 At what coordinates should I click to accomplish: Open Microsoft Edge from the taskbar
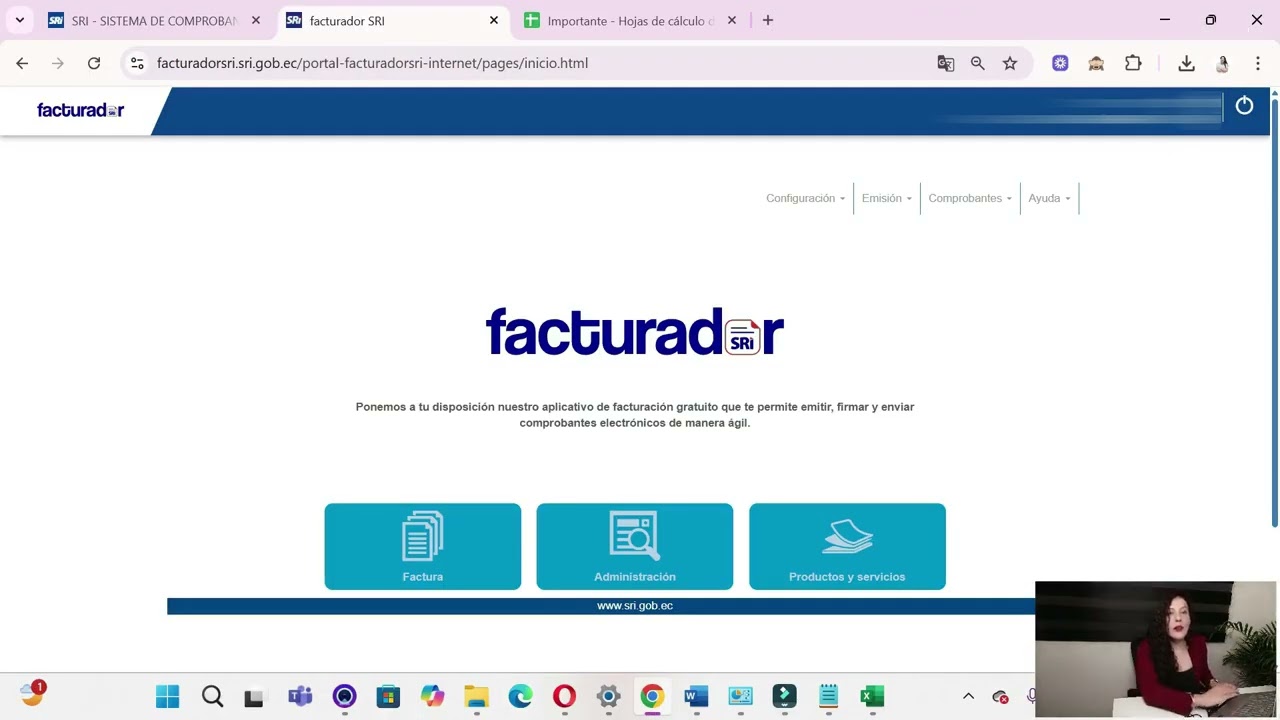pos(520,696)
